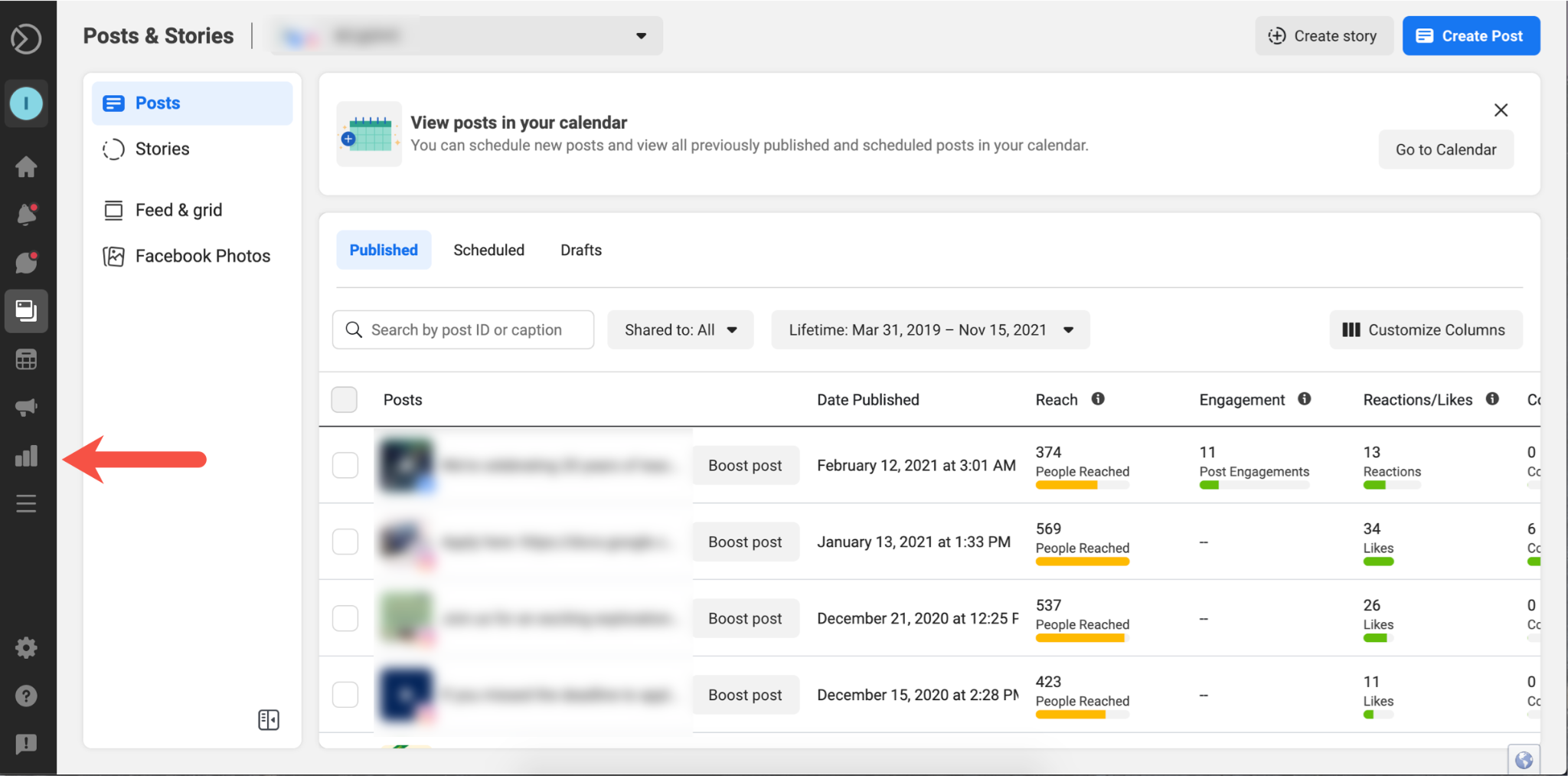The image size is (1568, 776).
Task: Open the December 15, 2020 post thumbnail
Action: 407,695
